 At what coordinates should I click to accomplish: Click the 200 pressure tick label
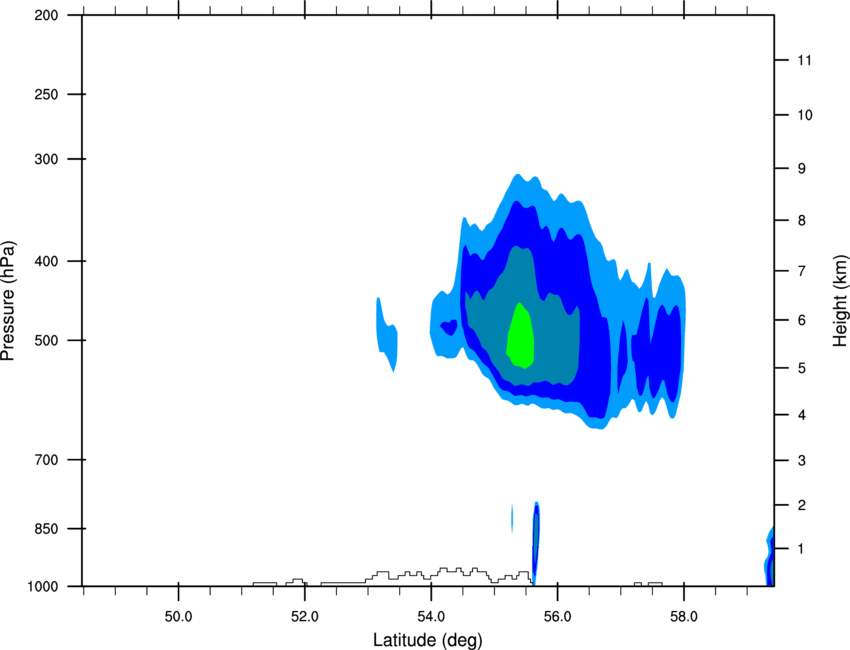[x=46, y=16]
